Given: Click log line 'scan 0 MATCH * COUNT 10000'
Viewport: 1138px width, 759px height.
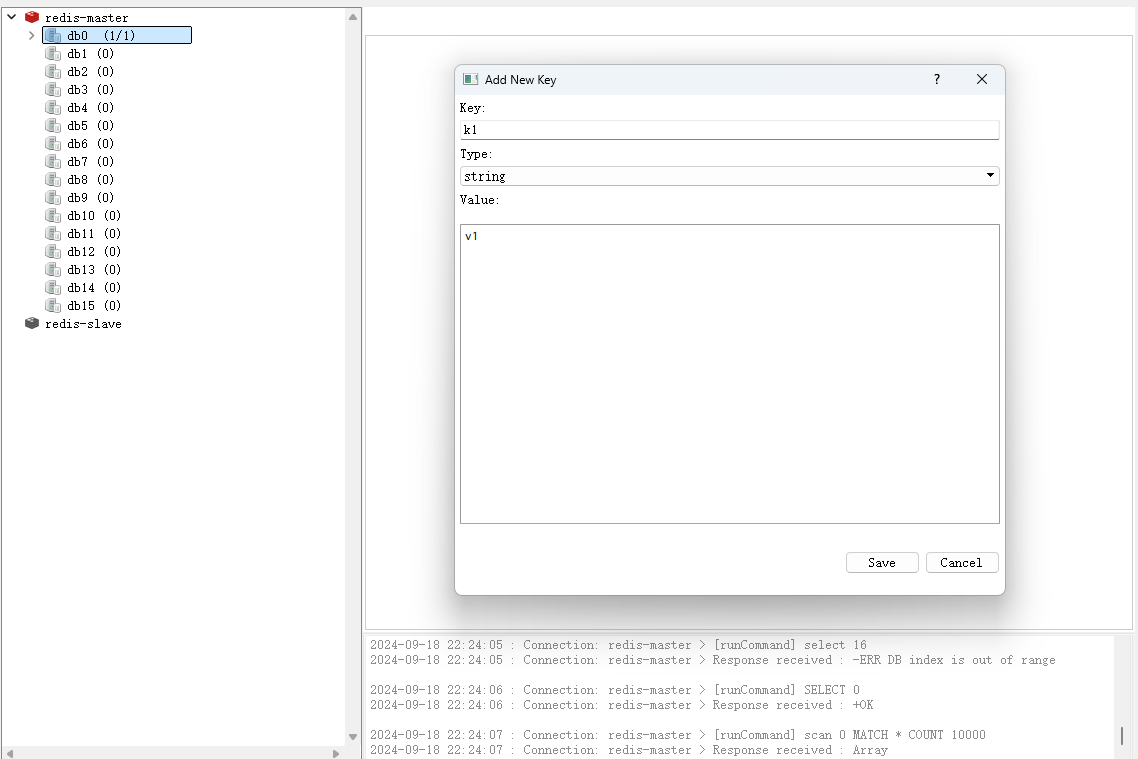Looking at the screenshot, I should click(678, 735).
